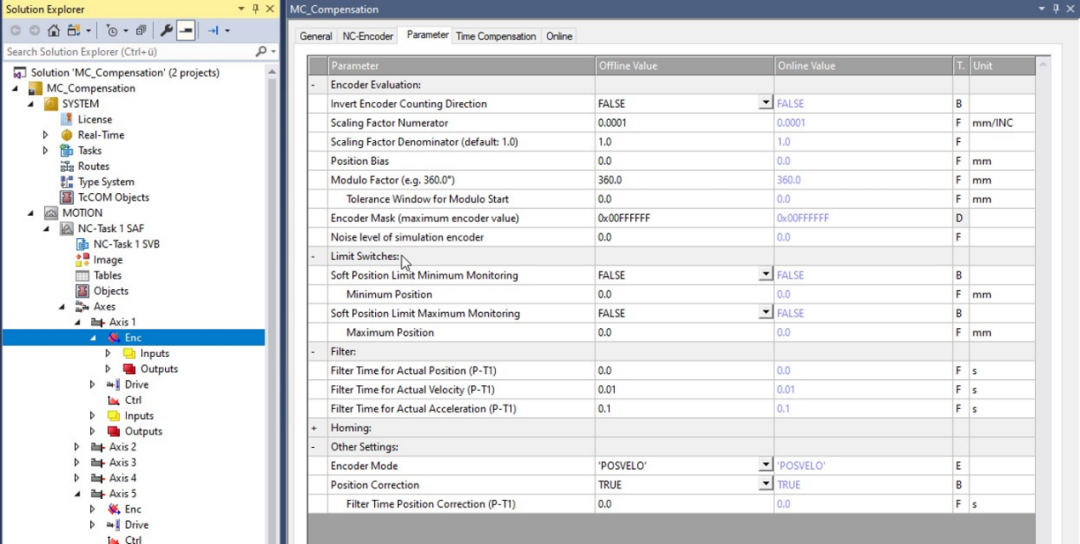Click the Enc encoder icon under Axis 1
Viewport: 1080px width, 544px height.
pos(114,337)
